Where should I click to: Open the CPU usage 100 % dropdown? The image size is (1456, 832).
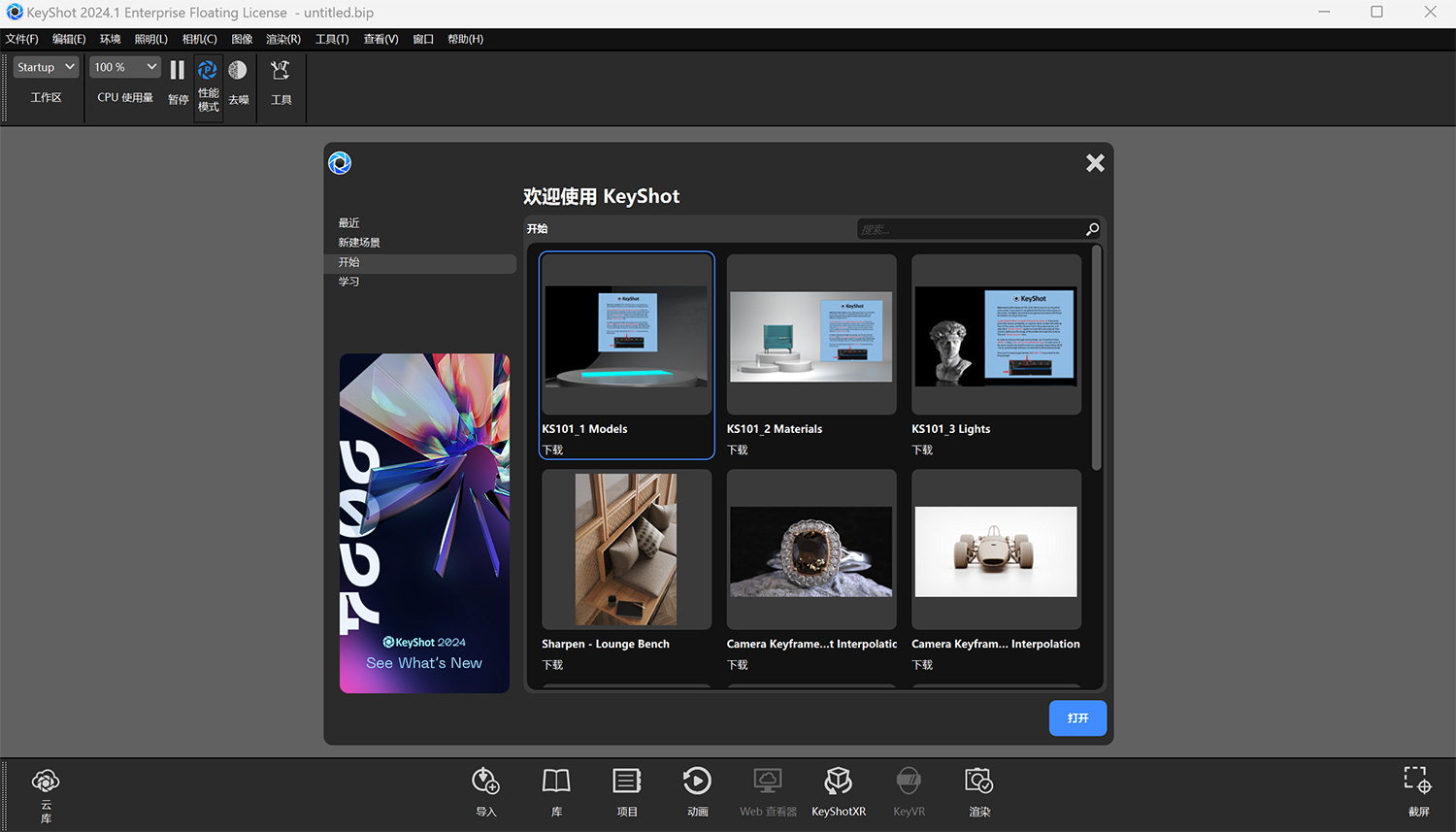click(125, 67)
